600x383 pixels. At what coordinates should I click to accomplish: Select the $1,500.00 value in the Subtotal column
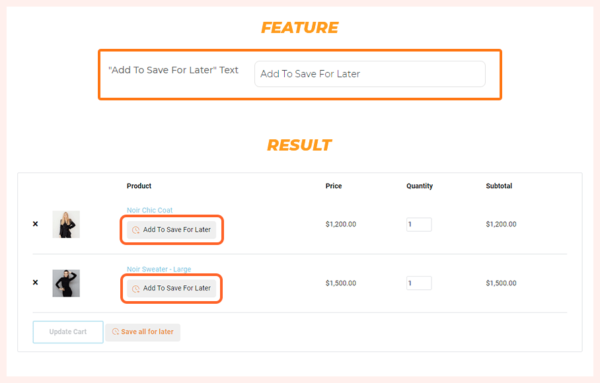[x=501, y=283]
